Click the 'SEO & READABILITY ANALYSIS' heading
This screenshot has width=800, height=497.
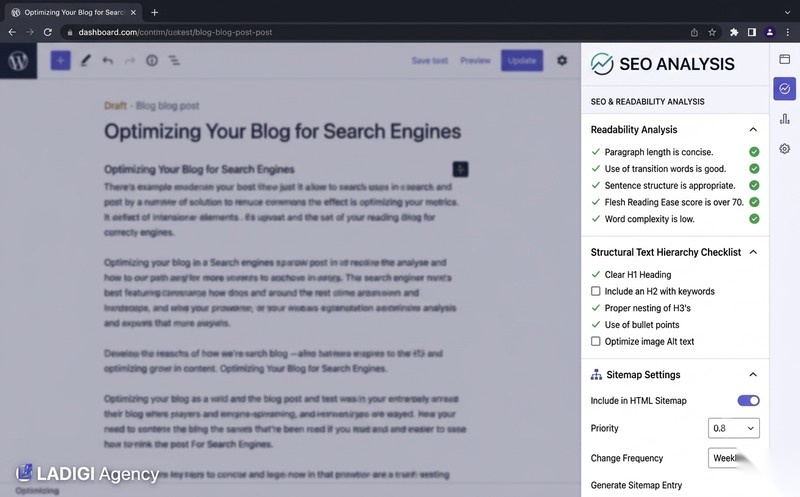[647, 102]
